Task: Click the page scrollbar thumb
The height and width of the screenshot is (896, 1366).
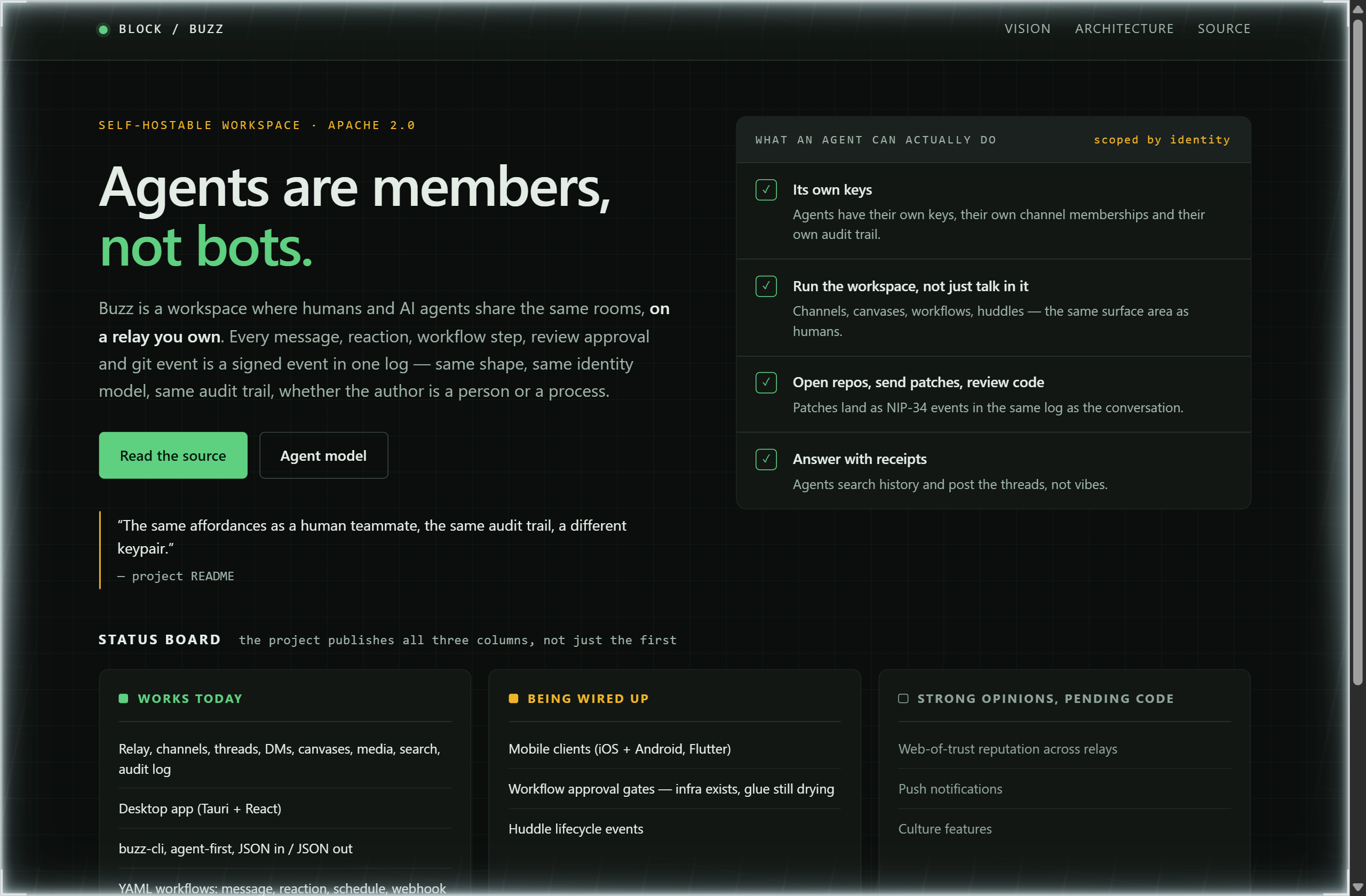Action: pos(1357,353)
